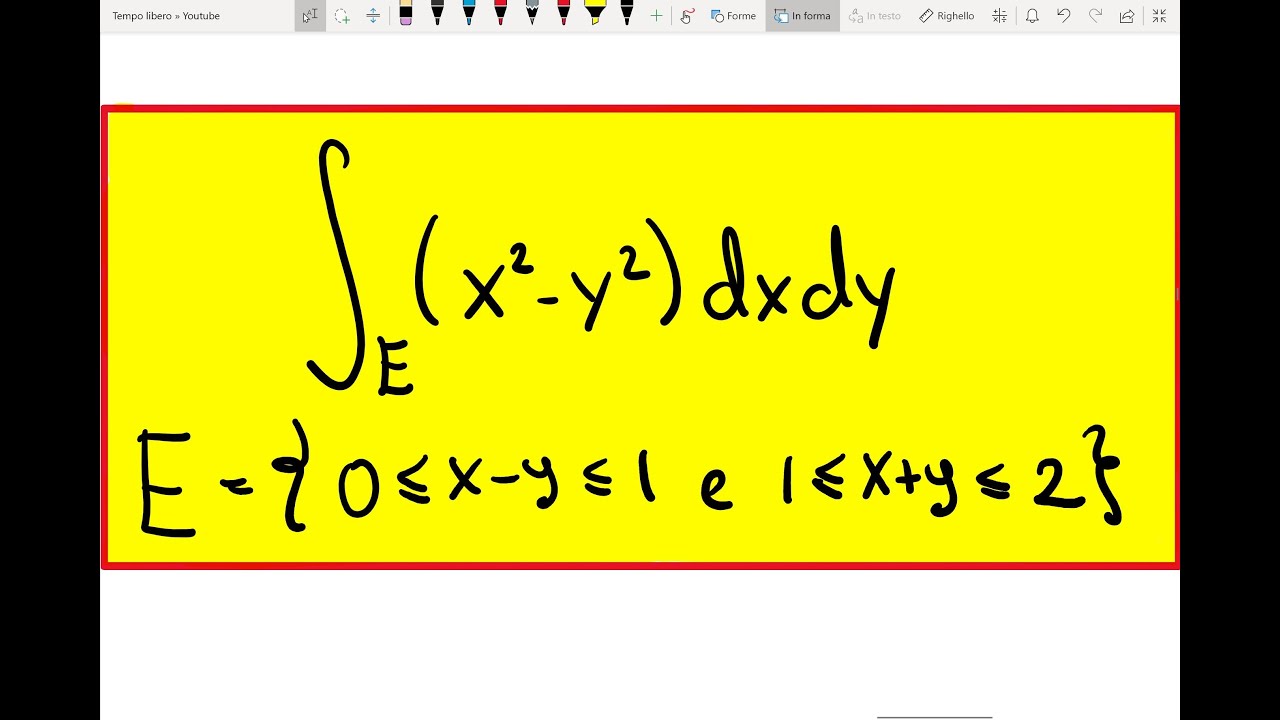
Task: Redo the last undone action
Action: coord(1095,16)
